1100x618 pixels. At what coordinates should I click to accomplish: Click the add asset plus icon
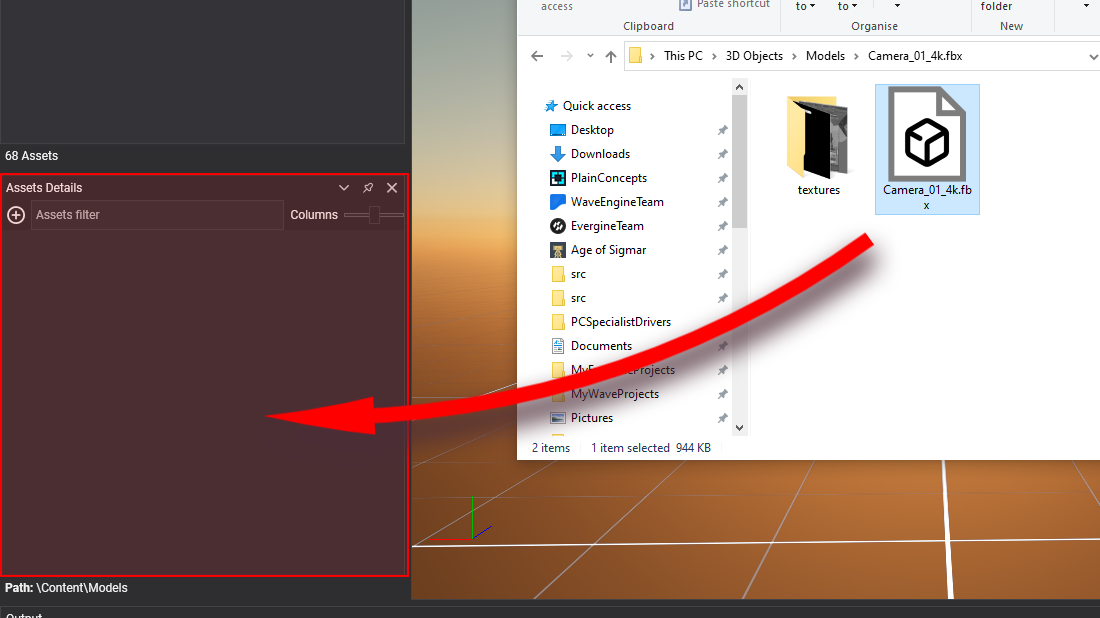click(16, 215)
